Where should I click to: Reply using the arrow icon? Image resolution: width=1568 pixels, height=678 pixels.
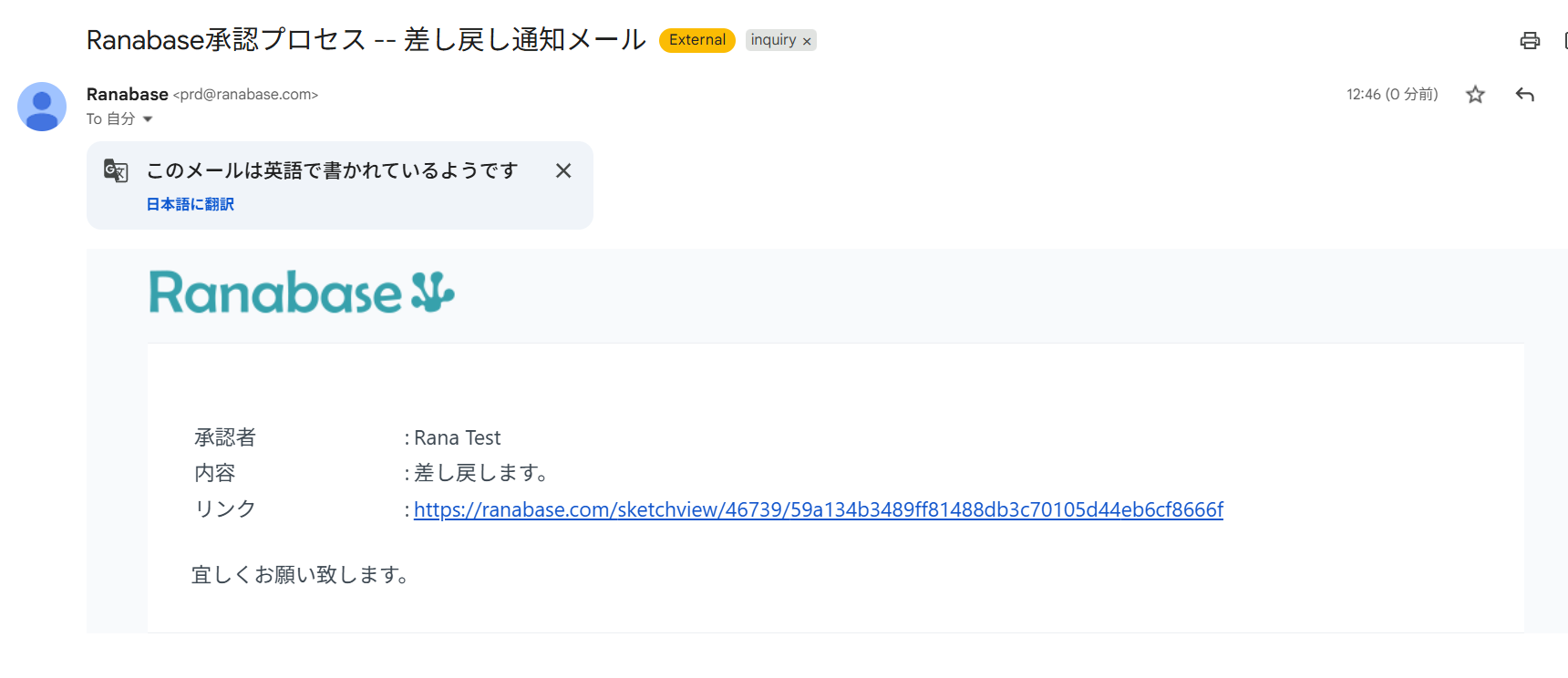click(x=1524, y=95)
